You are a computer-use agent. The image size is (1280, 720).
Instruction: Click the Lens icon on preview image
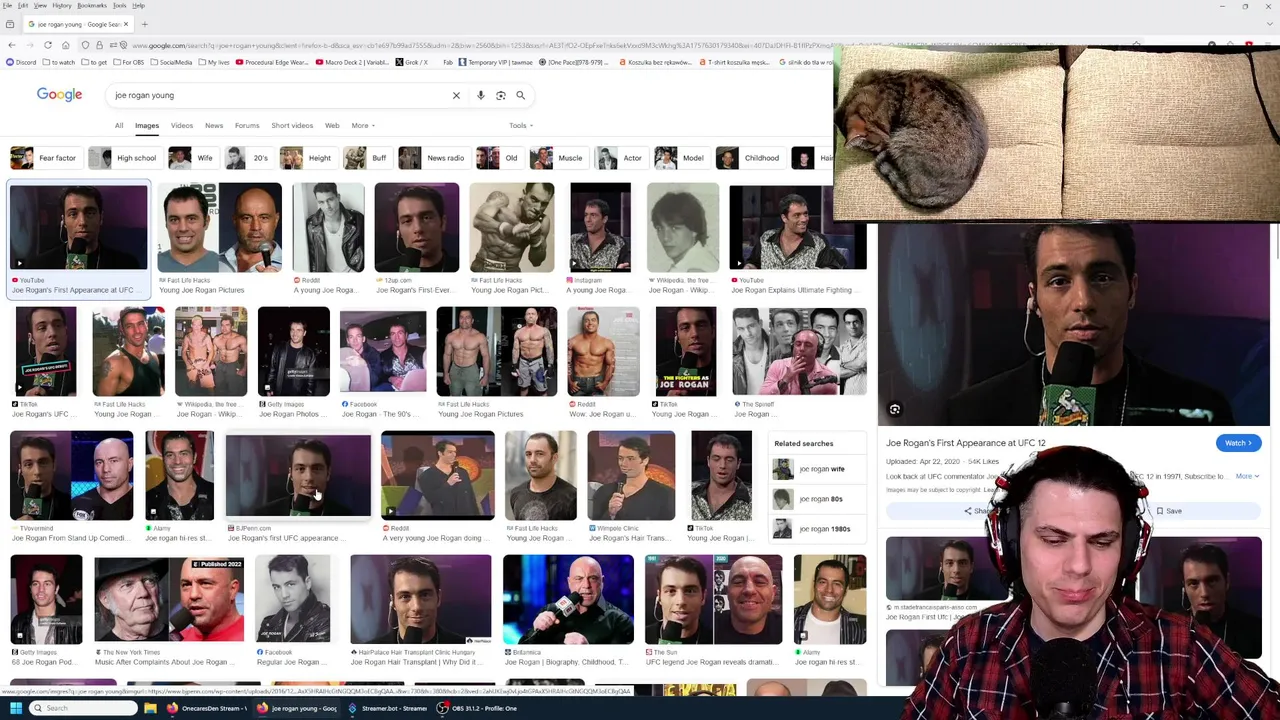coord(895,409)
